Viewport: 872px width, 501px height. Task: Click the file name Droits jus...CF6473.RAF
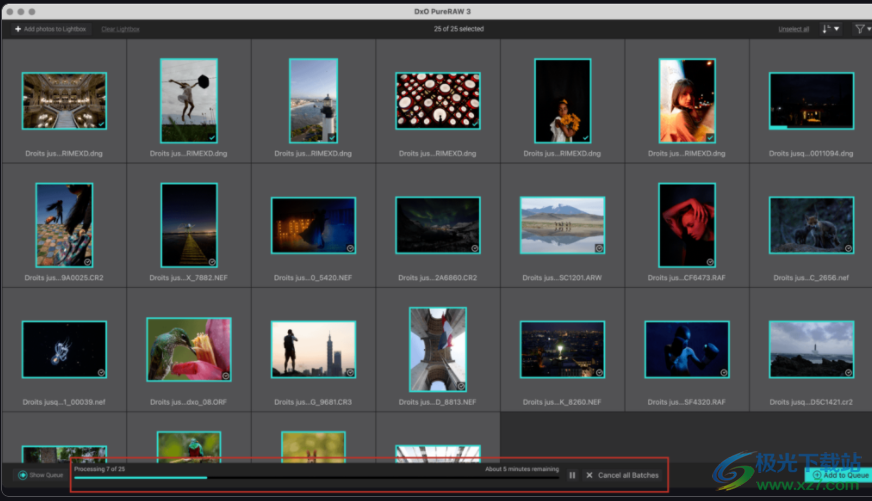pos(687,277)
